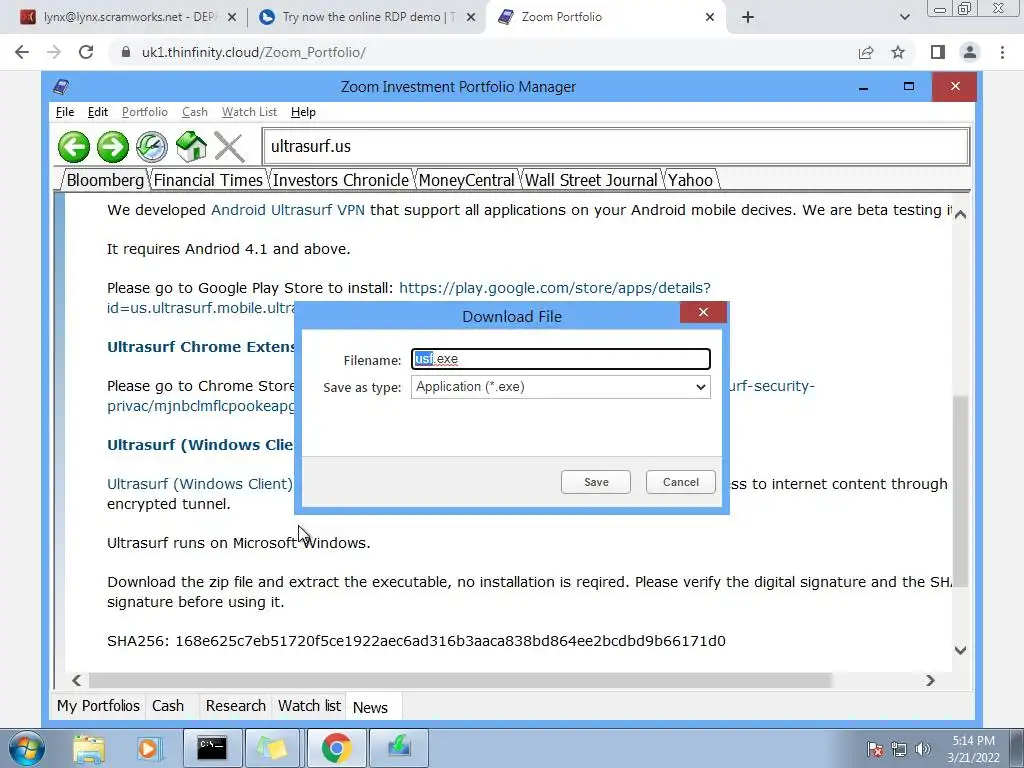Reload the Chrome browser page

click(86, 52)
